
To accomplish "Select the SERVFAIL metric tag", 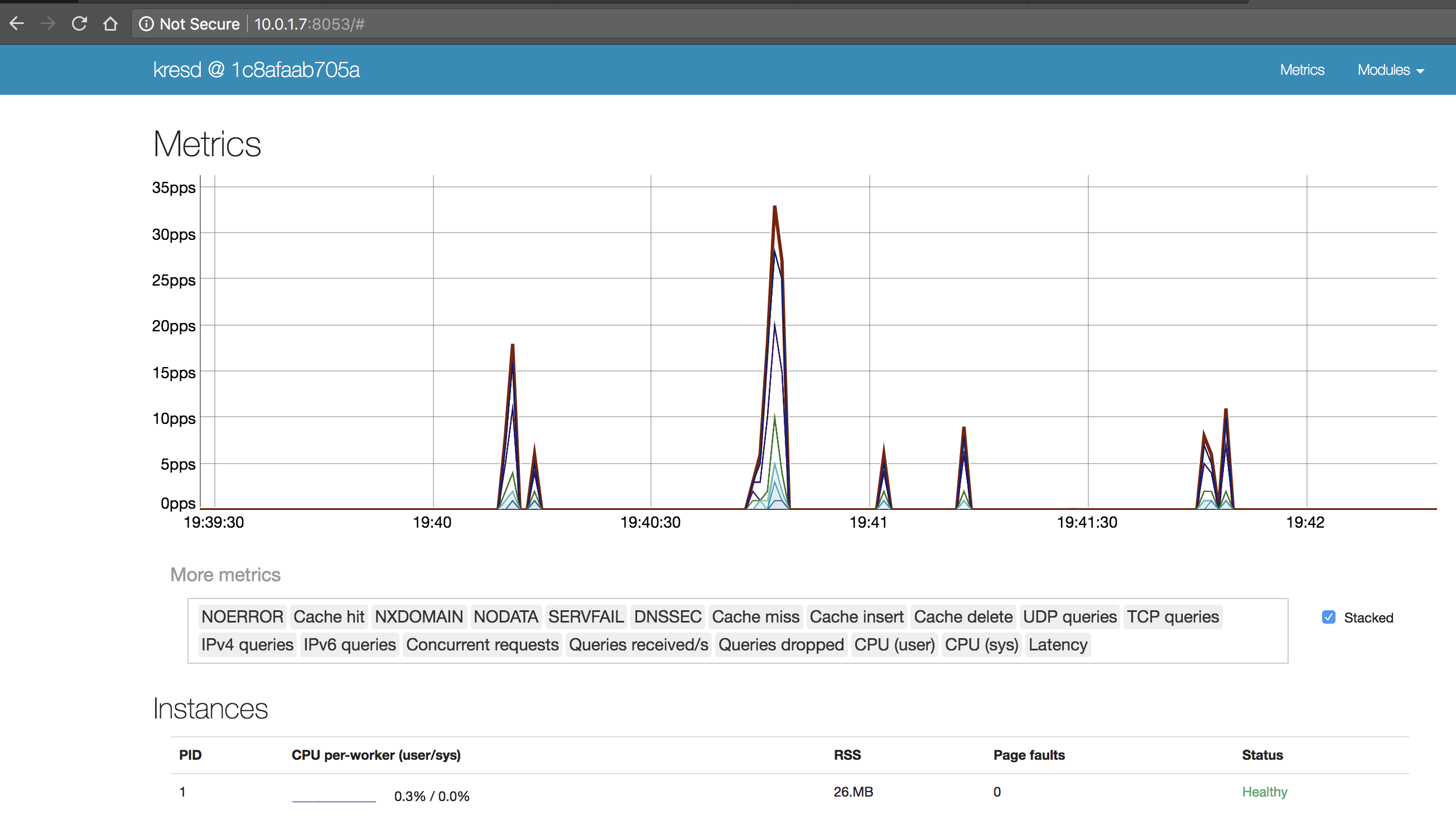I will [x=586, y=616].
